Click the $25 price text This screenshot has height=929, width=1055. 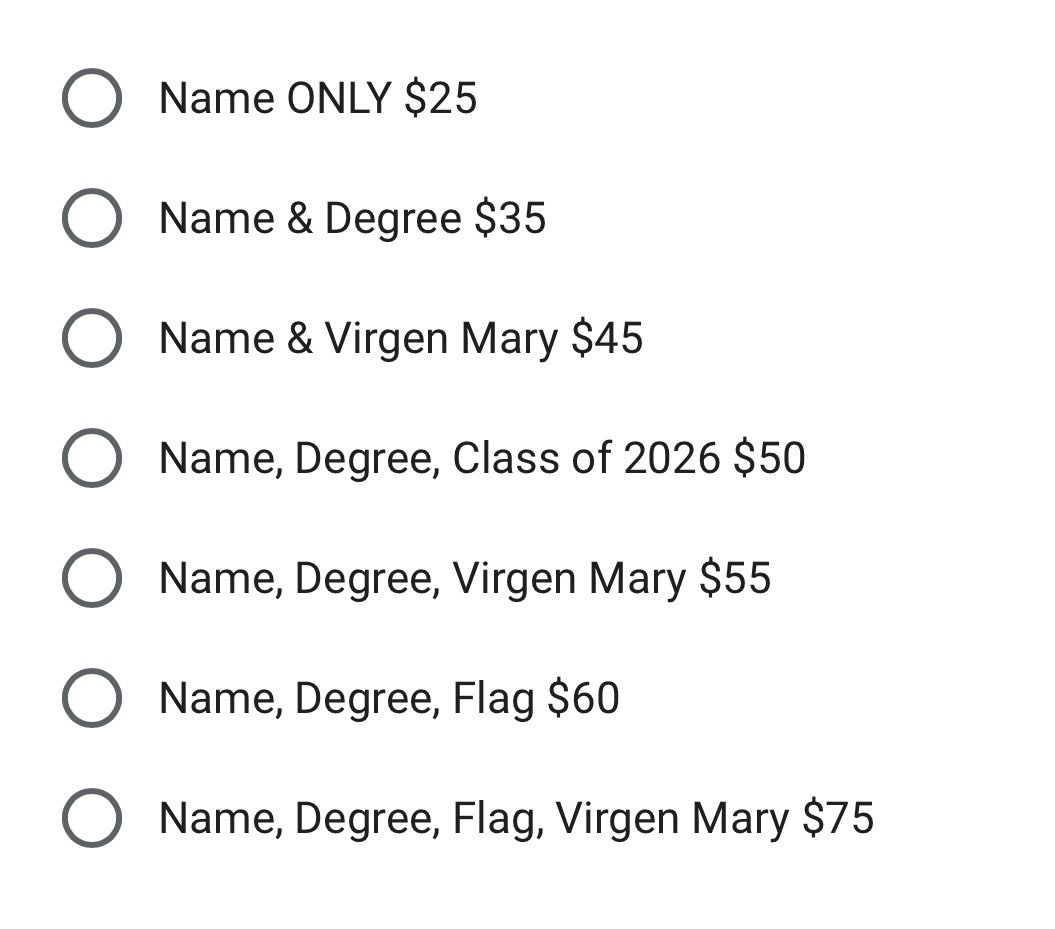click(x=441, y=98)
